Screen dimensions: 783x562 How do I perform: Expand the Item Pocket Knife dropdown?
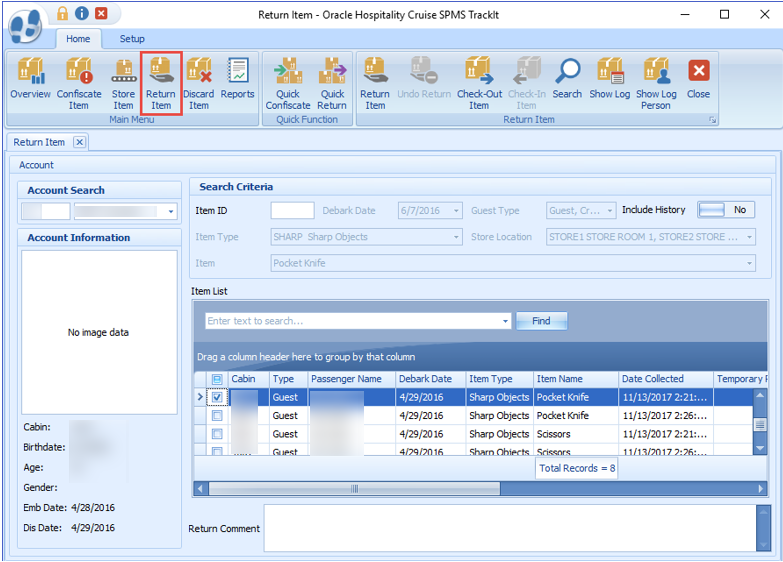pos(749,263)
